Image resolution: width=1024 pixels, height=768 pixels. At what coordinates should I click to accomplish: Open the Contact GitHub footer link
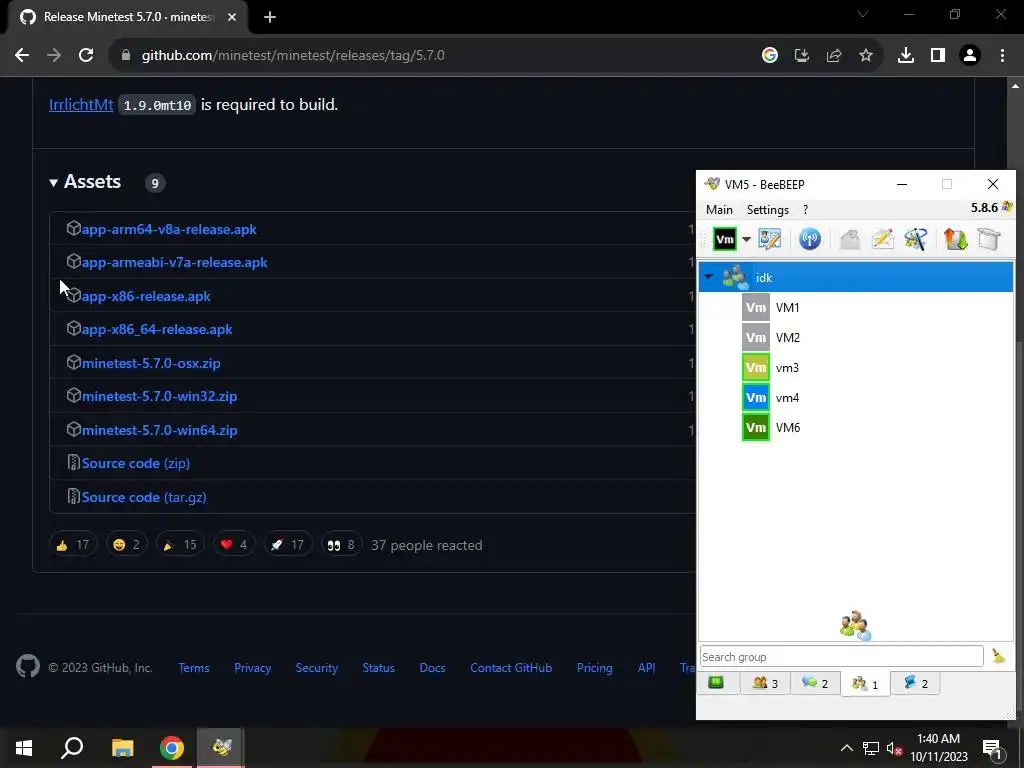(511, 668)
